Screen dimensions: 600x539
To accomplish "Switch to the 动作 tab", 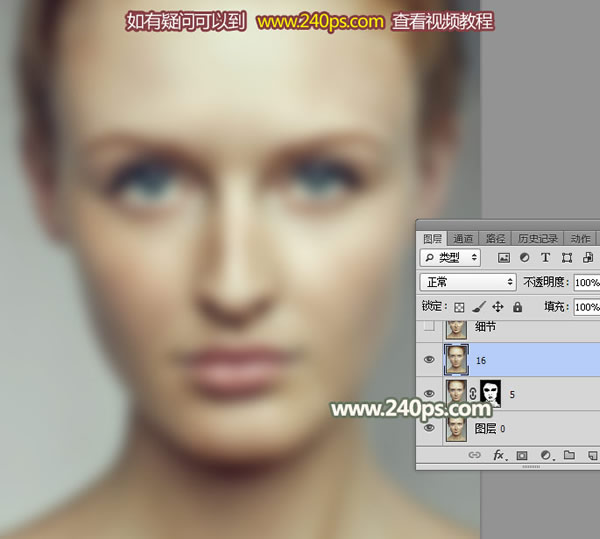I will pos(580,239).
